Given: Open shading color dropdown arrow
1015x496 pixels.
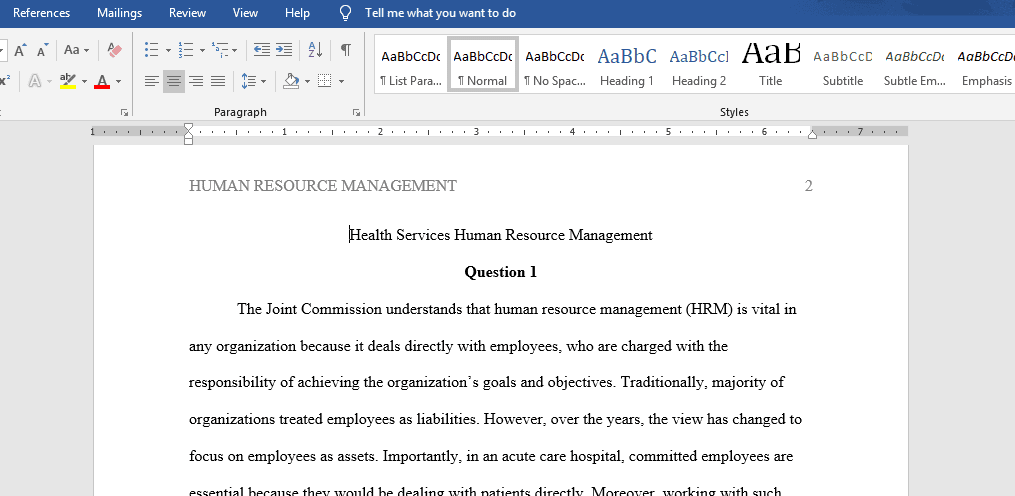Looking at the screenshot, I should pyautogui.click(x=307, y=82).
